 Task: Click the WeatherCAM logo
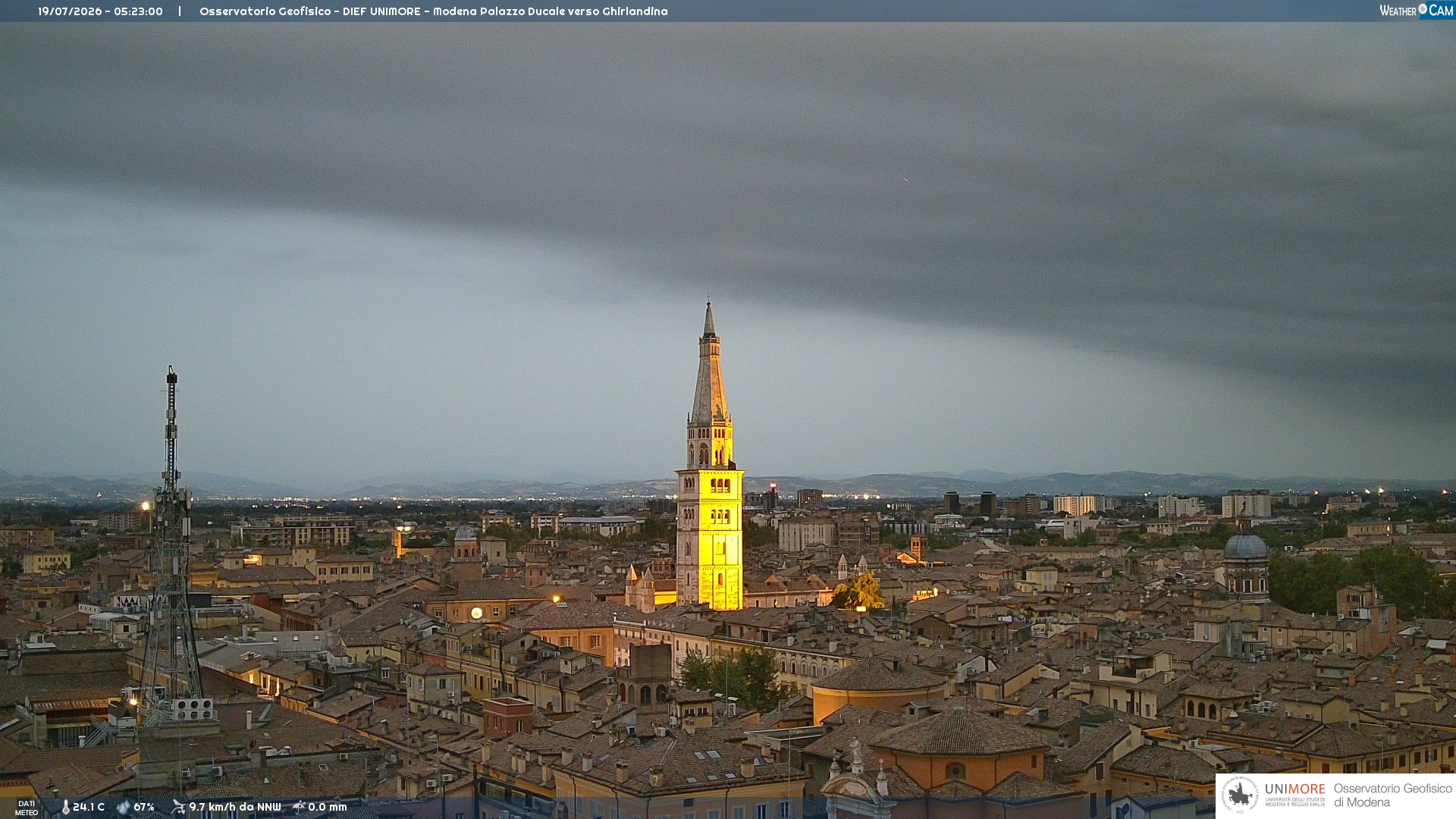(1416, 11)
